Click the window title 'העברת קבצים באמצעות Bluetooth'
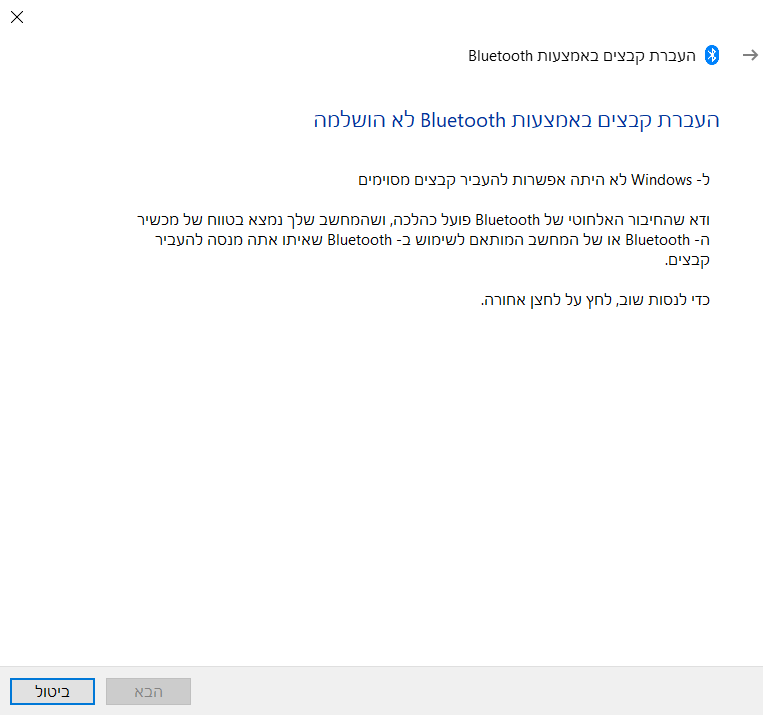This screenshot has width=763, height=715. coord(582,56)
